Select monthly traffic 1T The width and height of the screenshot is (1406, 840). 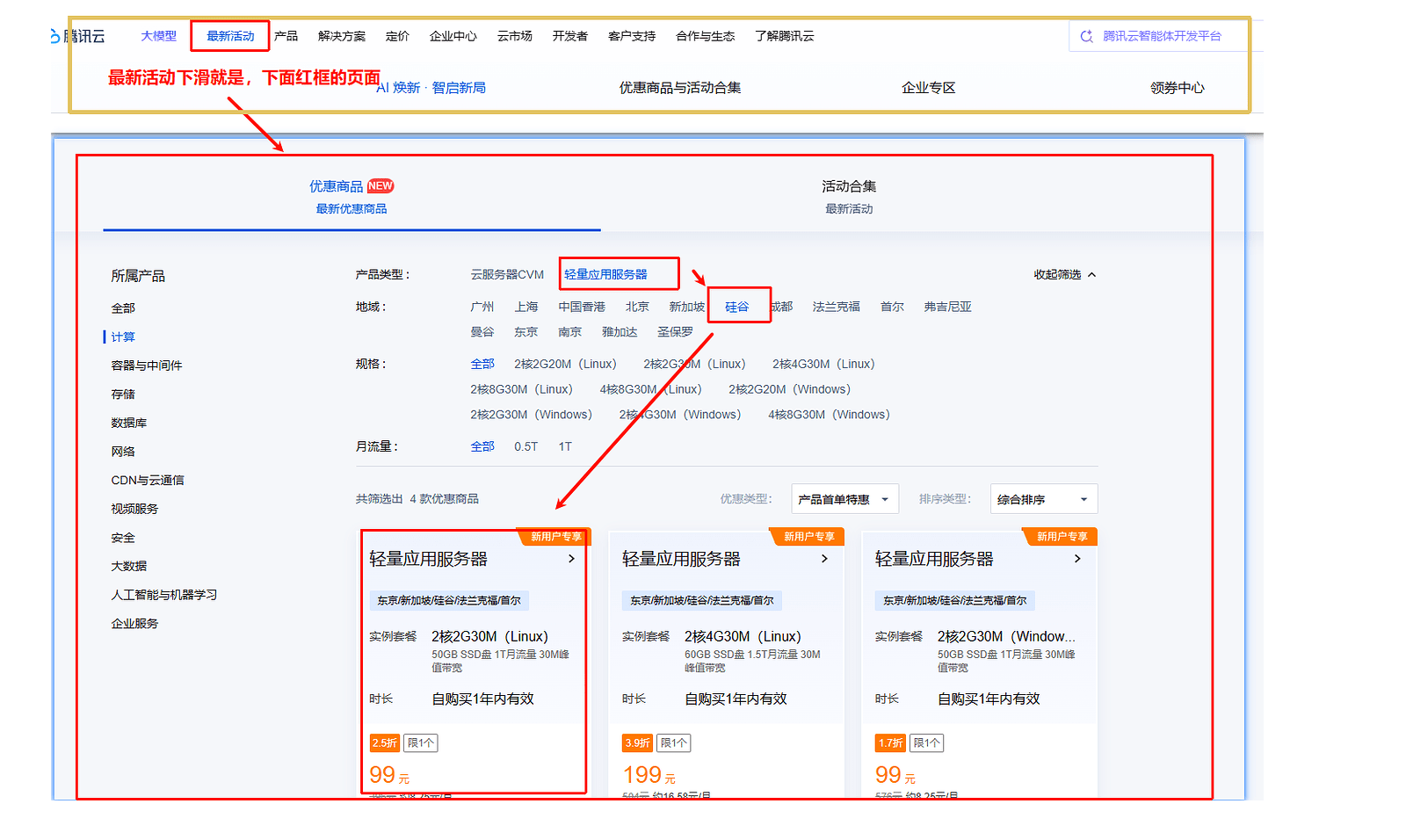pyautogui.click(x=565, y=447)
